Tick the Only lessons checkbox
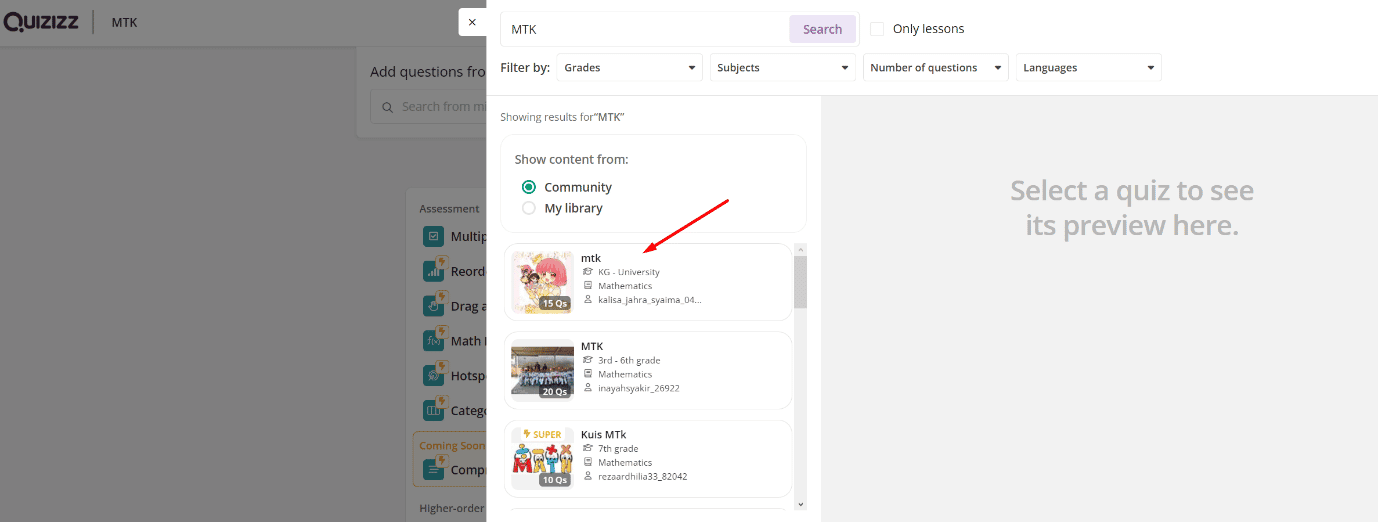Viewport: 1378px width, 522px height. coord(877,29)
